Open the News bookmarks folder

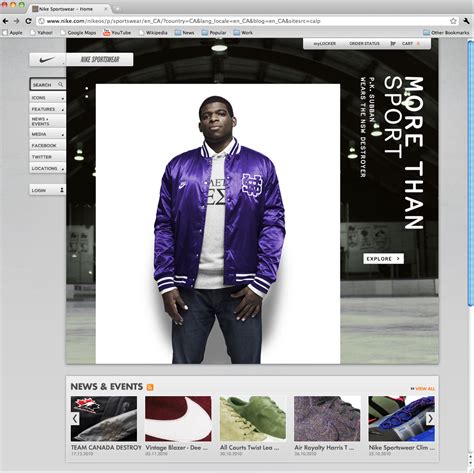(x=184, y=33)
